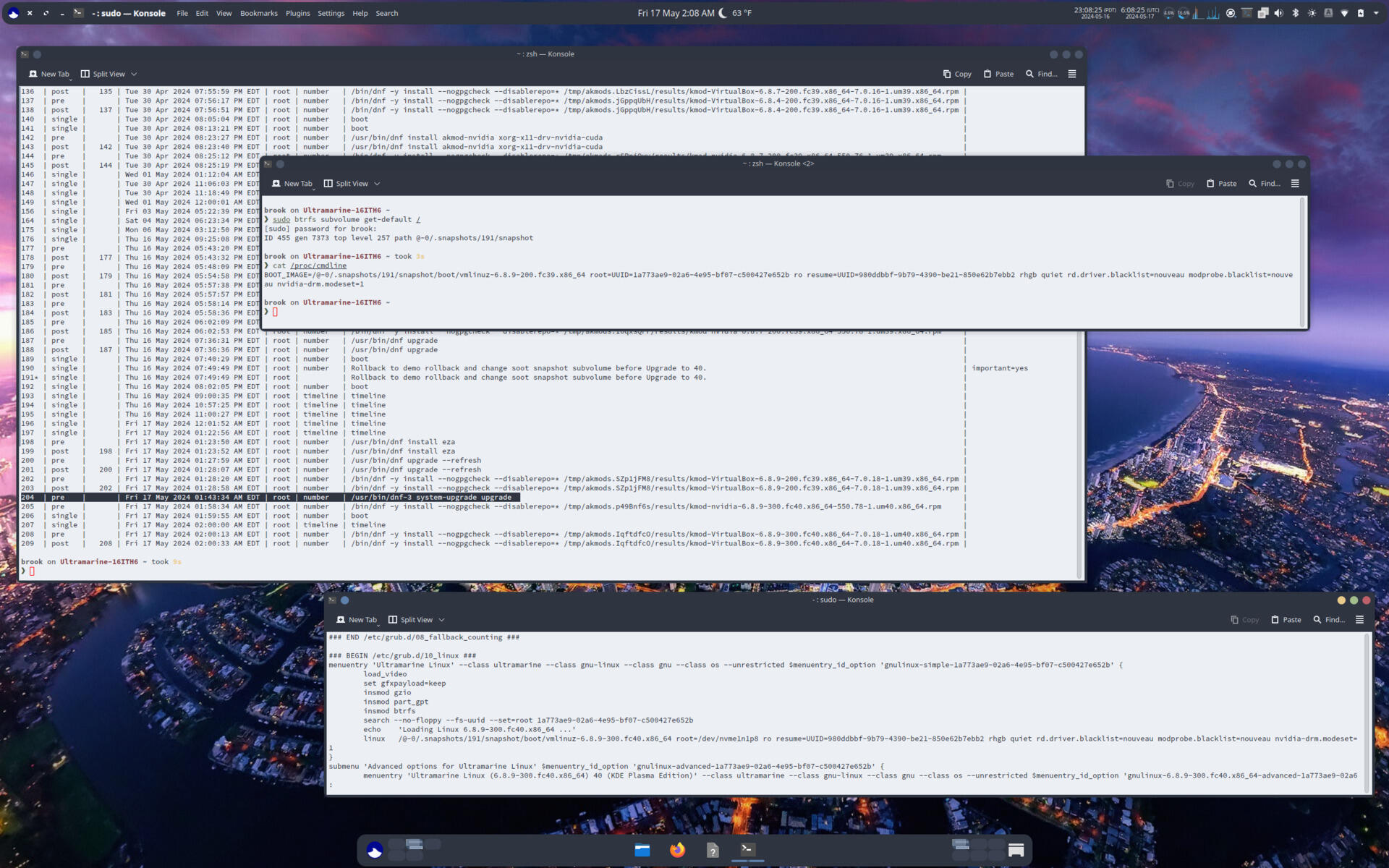Click the Konsole app icon in the top panel
Viewport: 1389px width, 868px height.
tap(78, 13)
